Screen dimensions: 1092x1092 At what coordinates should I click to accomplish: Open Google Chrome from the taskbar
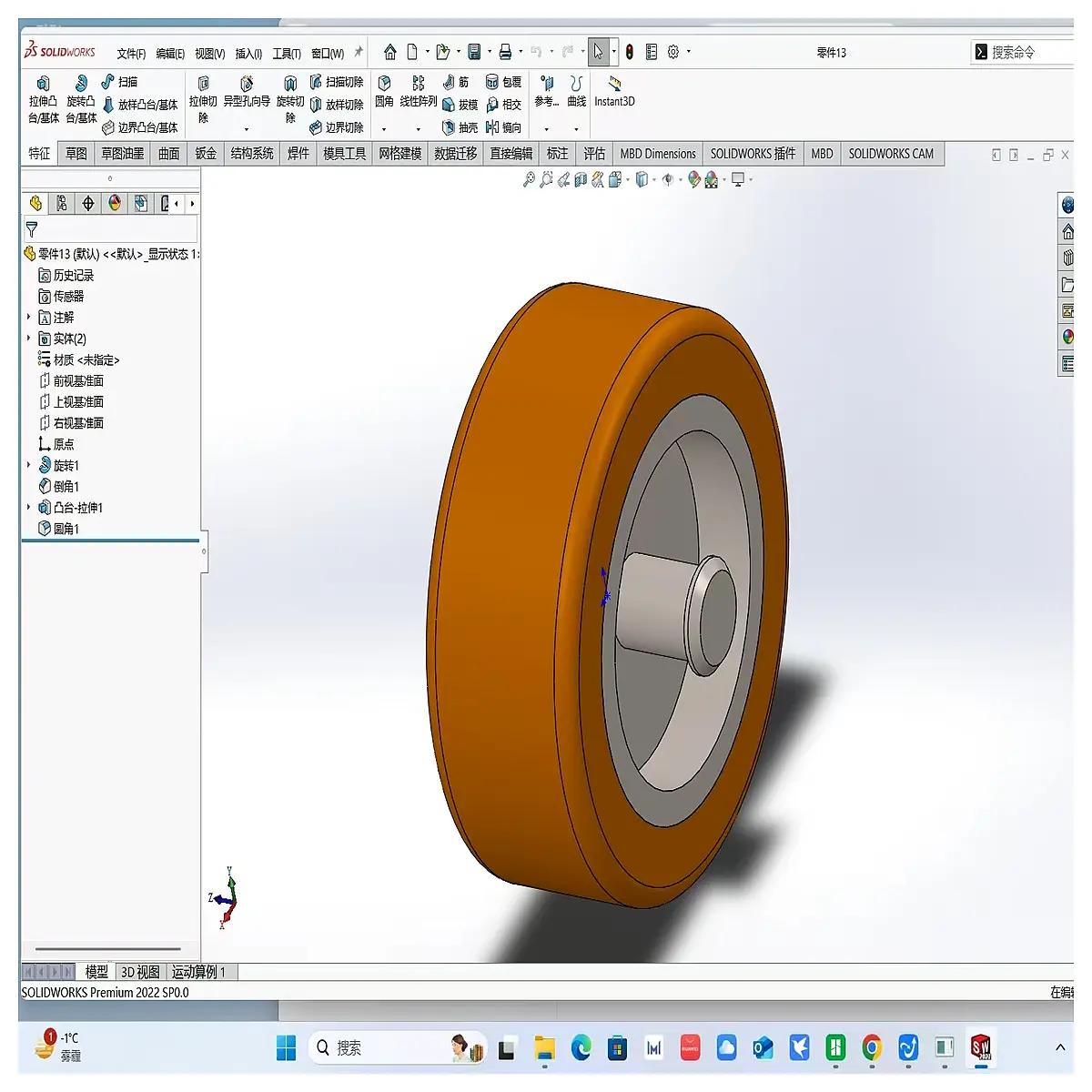872,1048
